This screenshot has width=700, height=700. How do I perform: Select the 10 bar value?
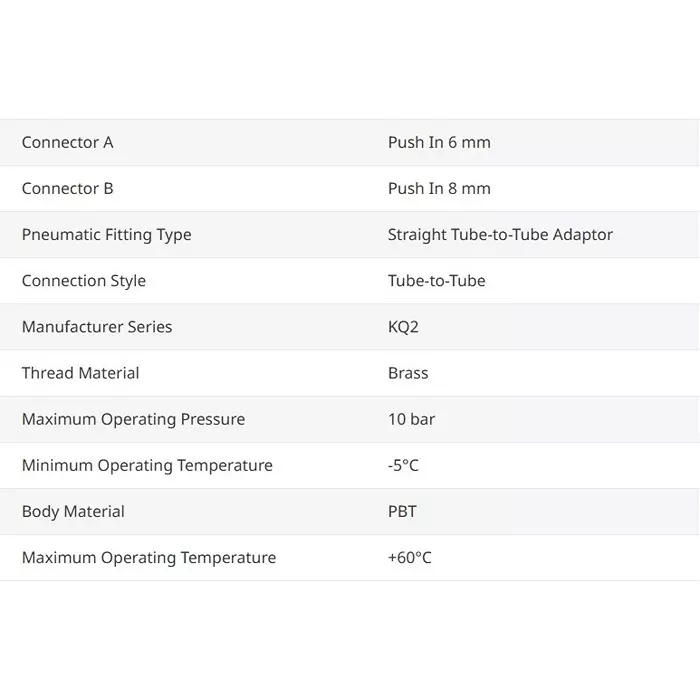coord(411,419)
